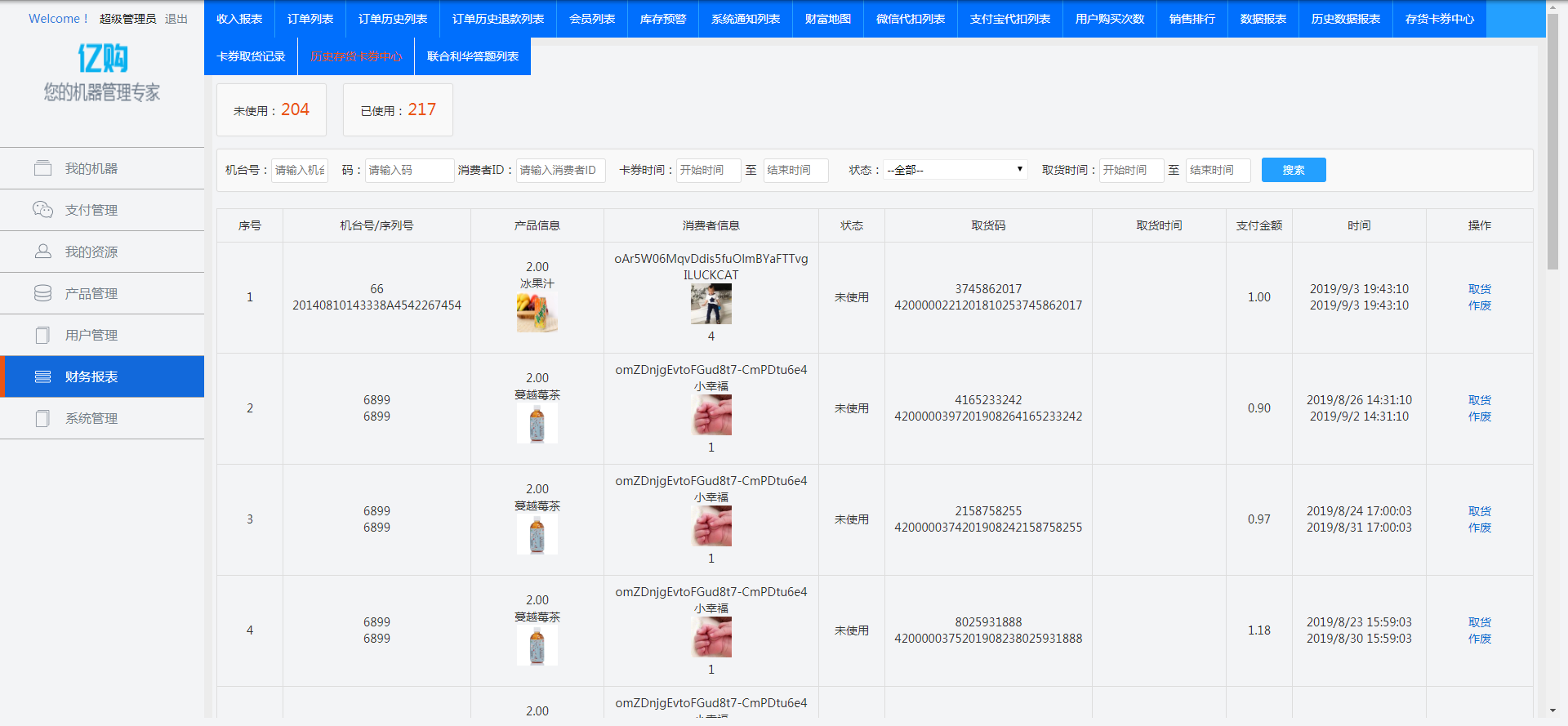Click the 我的机器 sidebar icon

(x=42, y=168)
